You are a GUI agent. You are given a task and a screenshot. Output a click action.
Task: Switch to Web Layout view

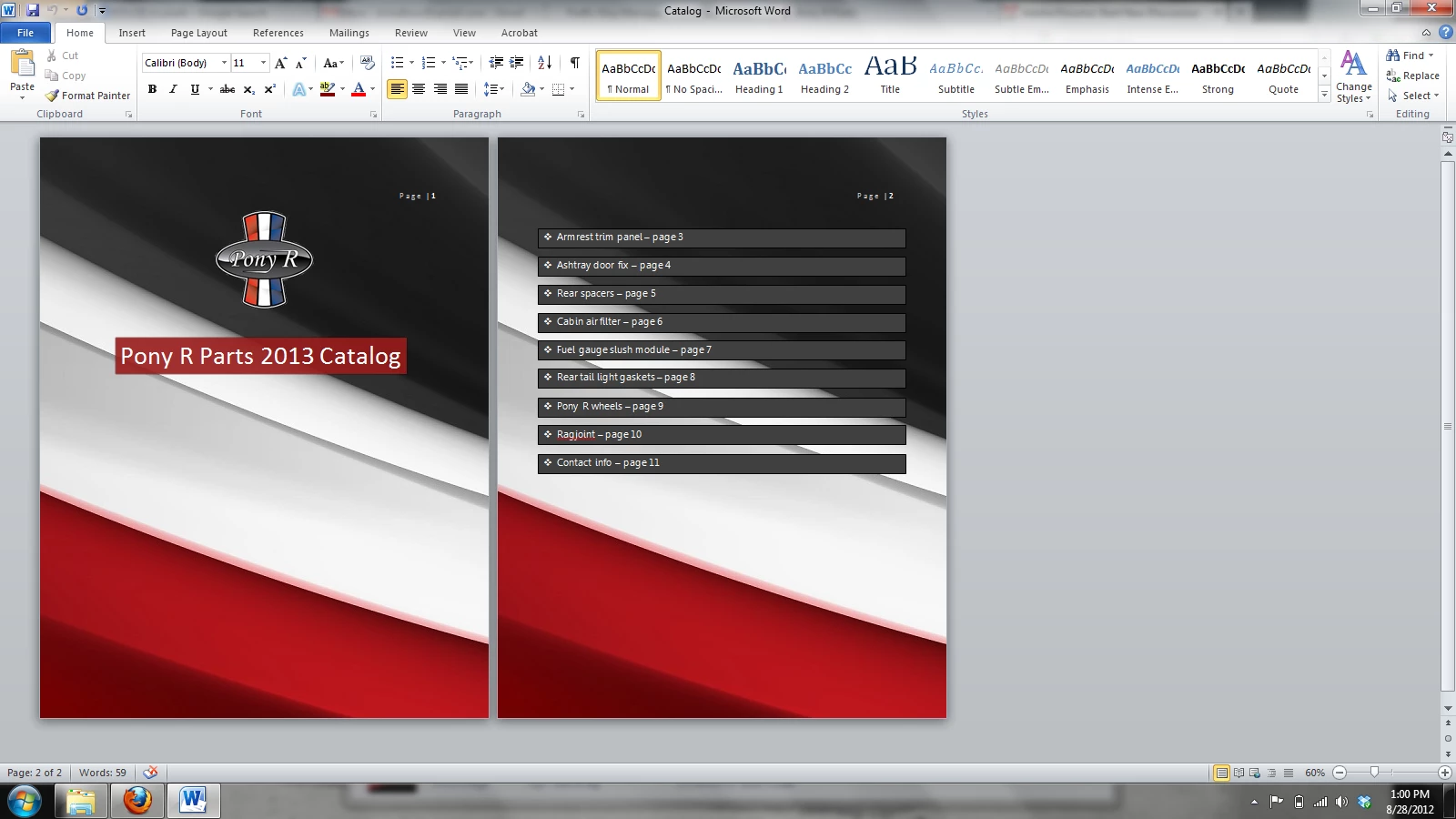pyautogui.click(x=1255, y=773)
